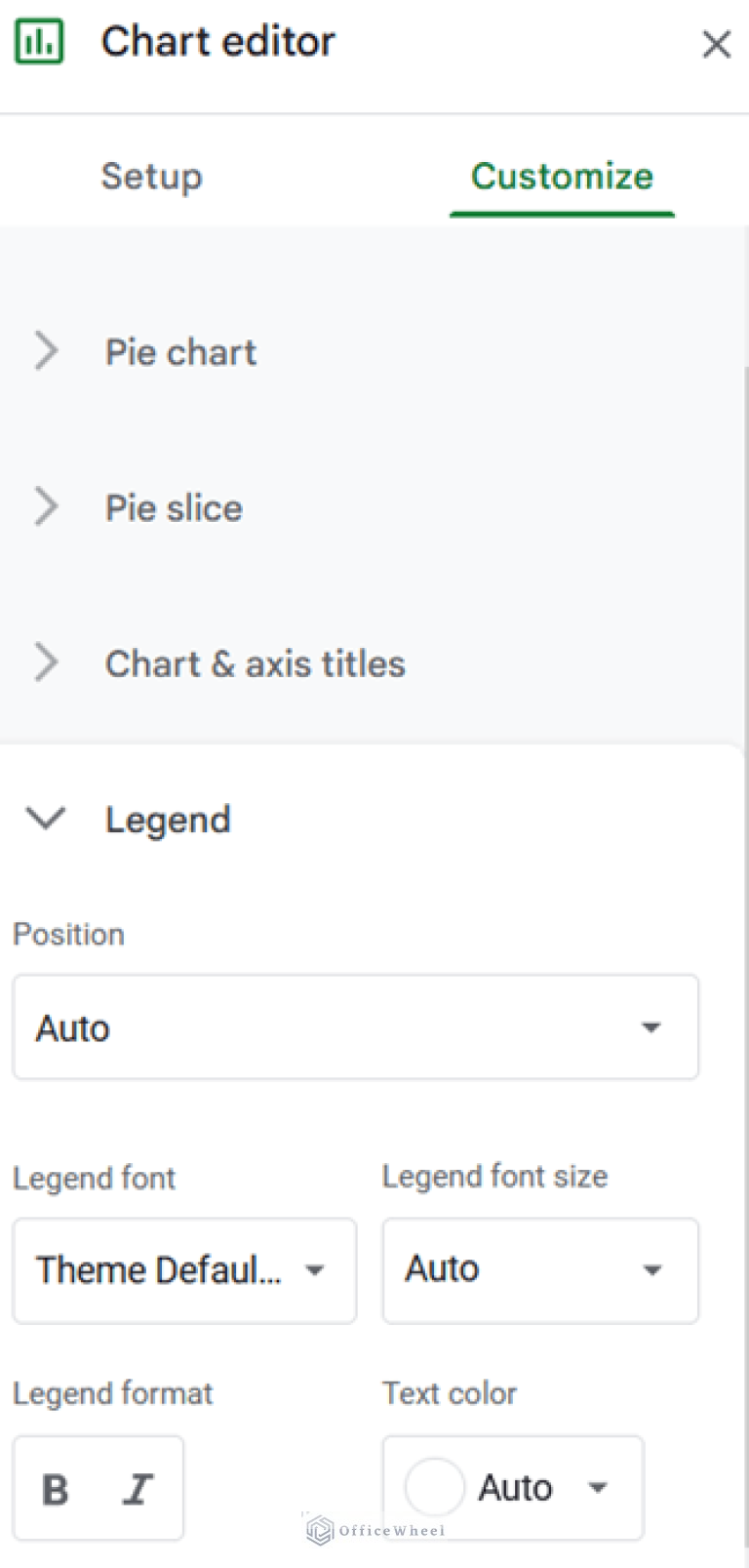Open the Legend font Theme Default dropdown
Viewport: 749px width, 1568px height.
click(184, 1270)
